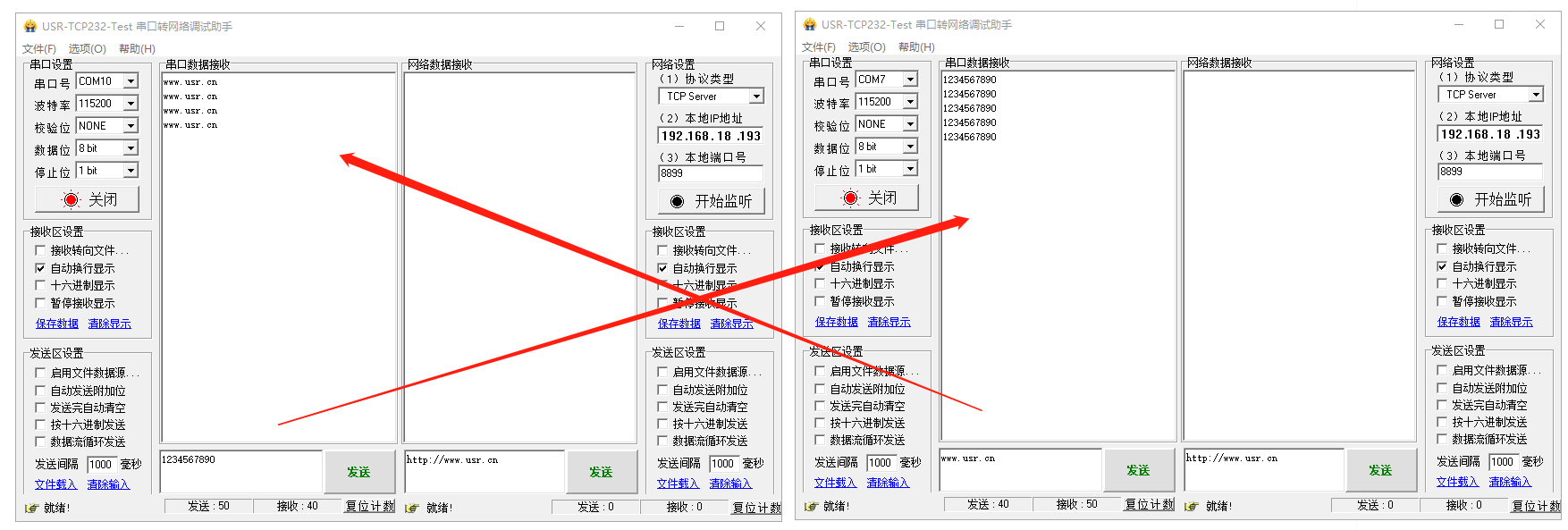Open the 选项(O) menu in the right window
Image resolution: width=1568 pixels, height=530 pixels.
[x=866, y=47]
